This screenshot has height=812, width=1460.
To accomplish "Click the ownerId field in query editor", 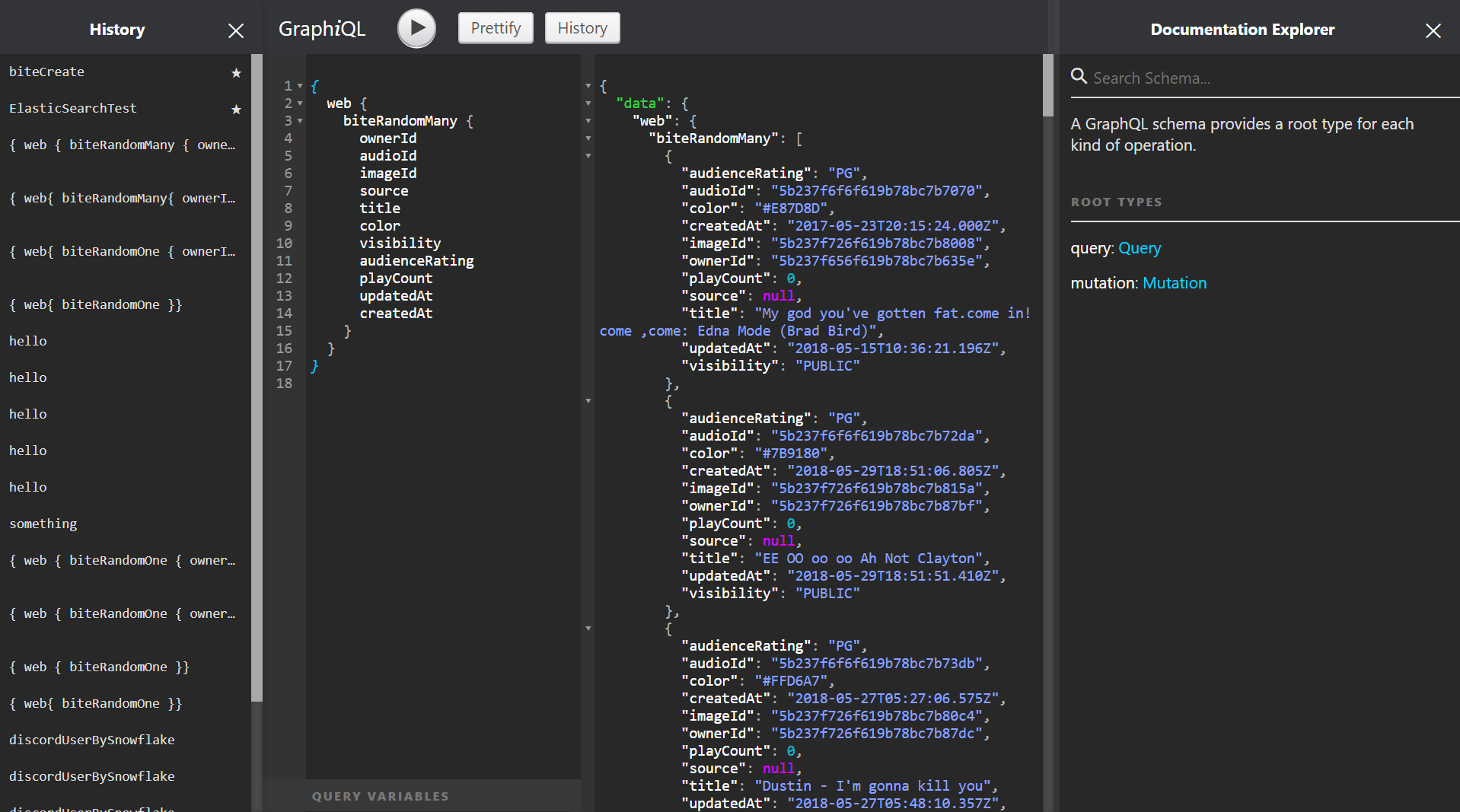I will click(x=388, y=139).
